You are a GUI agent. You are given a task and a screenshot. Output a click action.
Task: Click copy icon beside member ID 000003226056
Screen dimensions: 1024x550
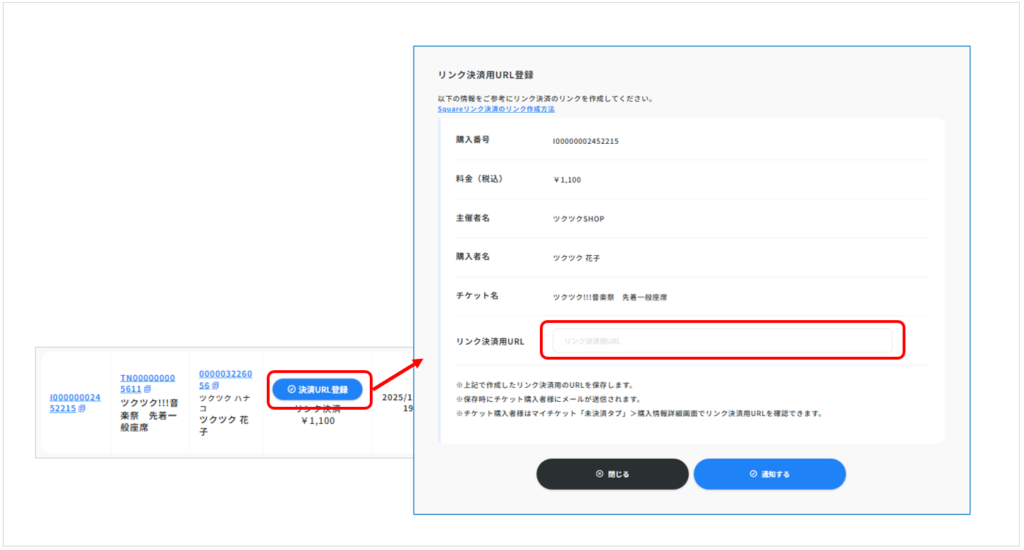click(216, 385)
